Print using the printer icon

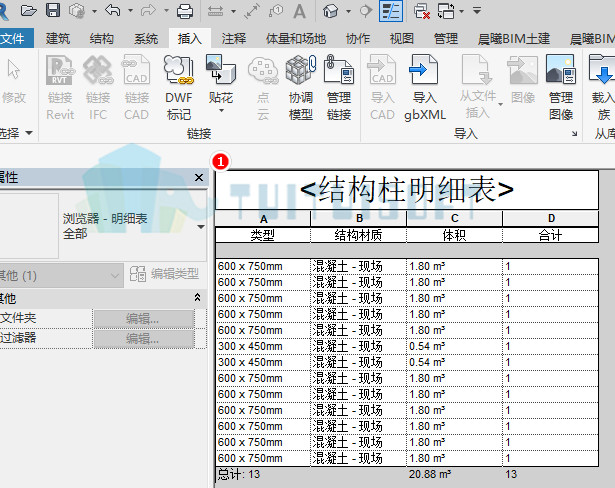(x=184, y=11)
